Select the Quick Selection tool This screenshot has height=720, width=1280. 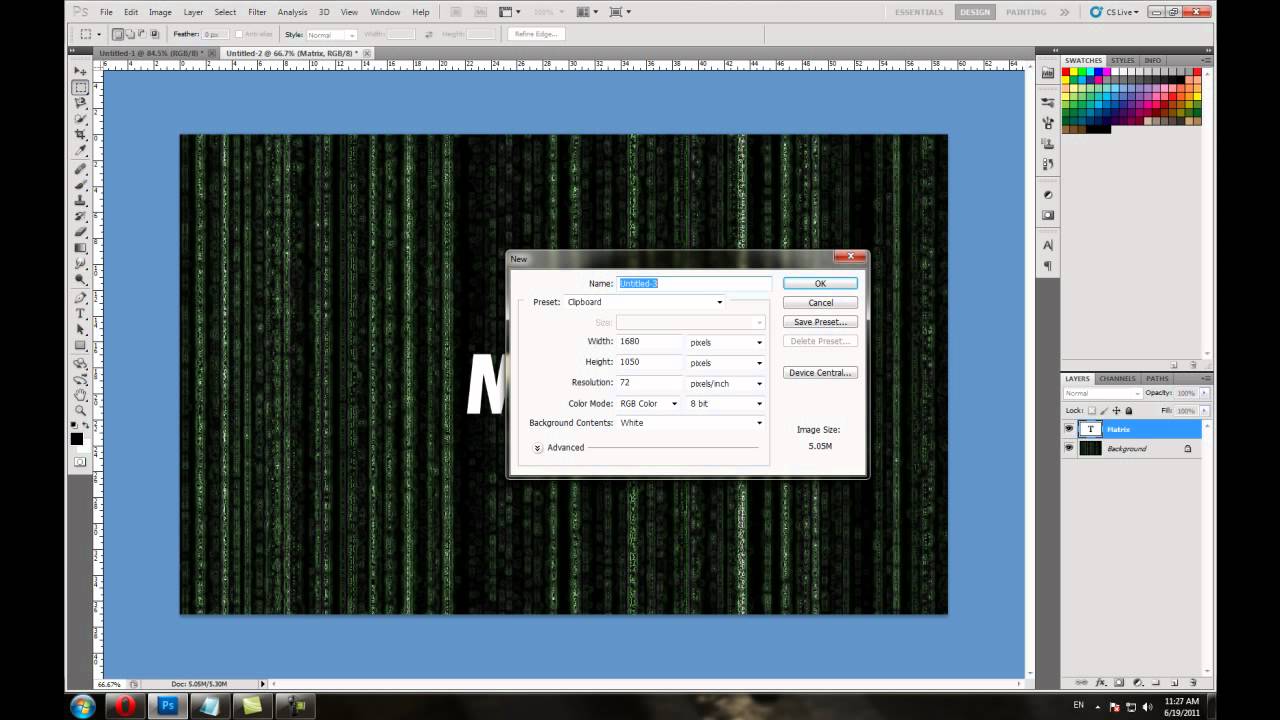(80, 119)
